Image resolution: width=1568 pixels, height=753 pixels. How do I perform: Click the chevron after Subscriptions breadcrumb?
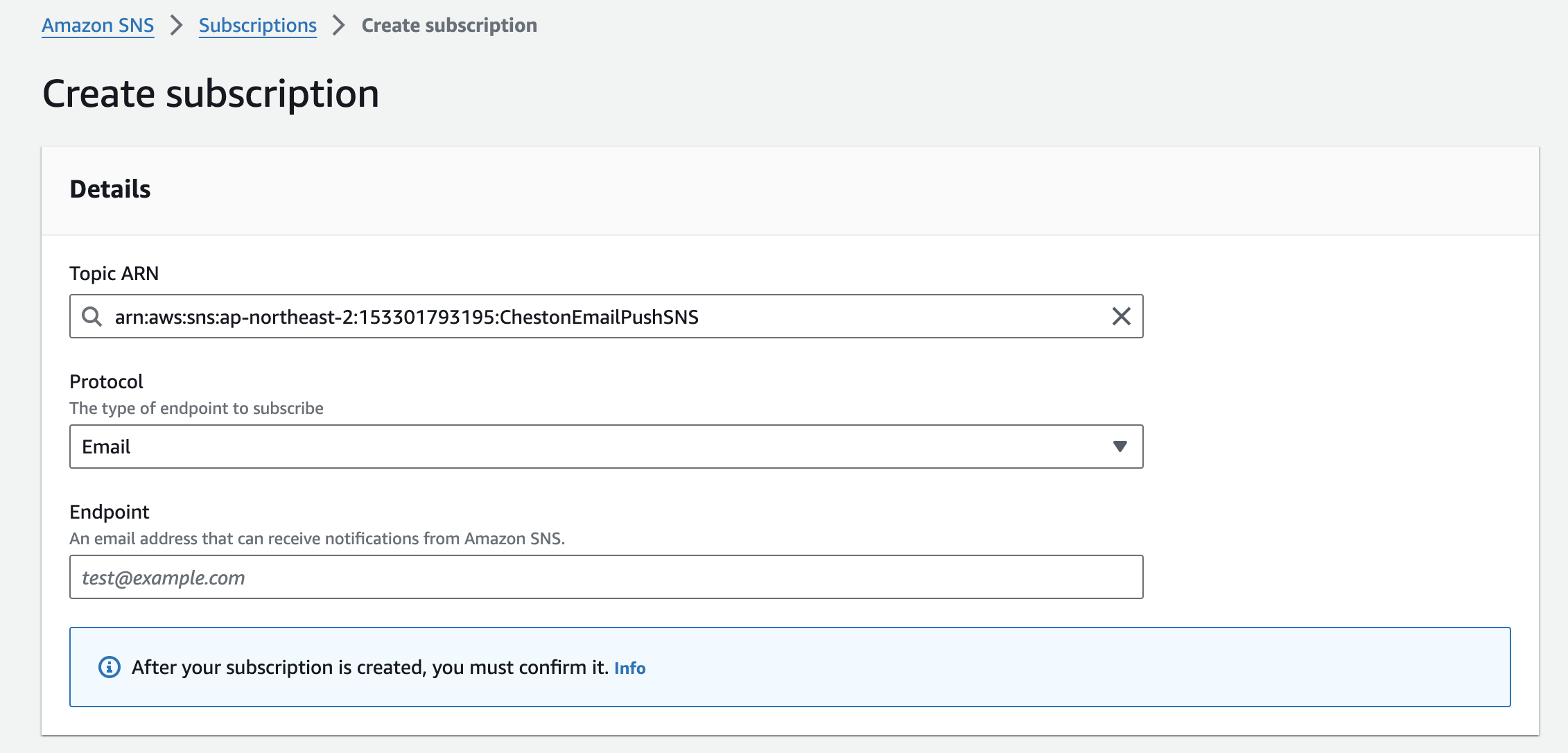339,26
